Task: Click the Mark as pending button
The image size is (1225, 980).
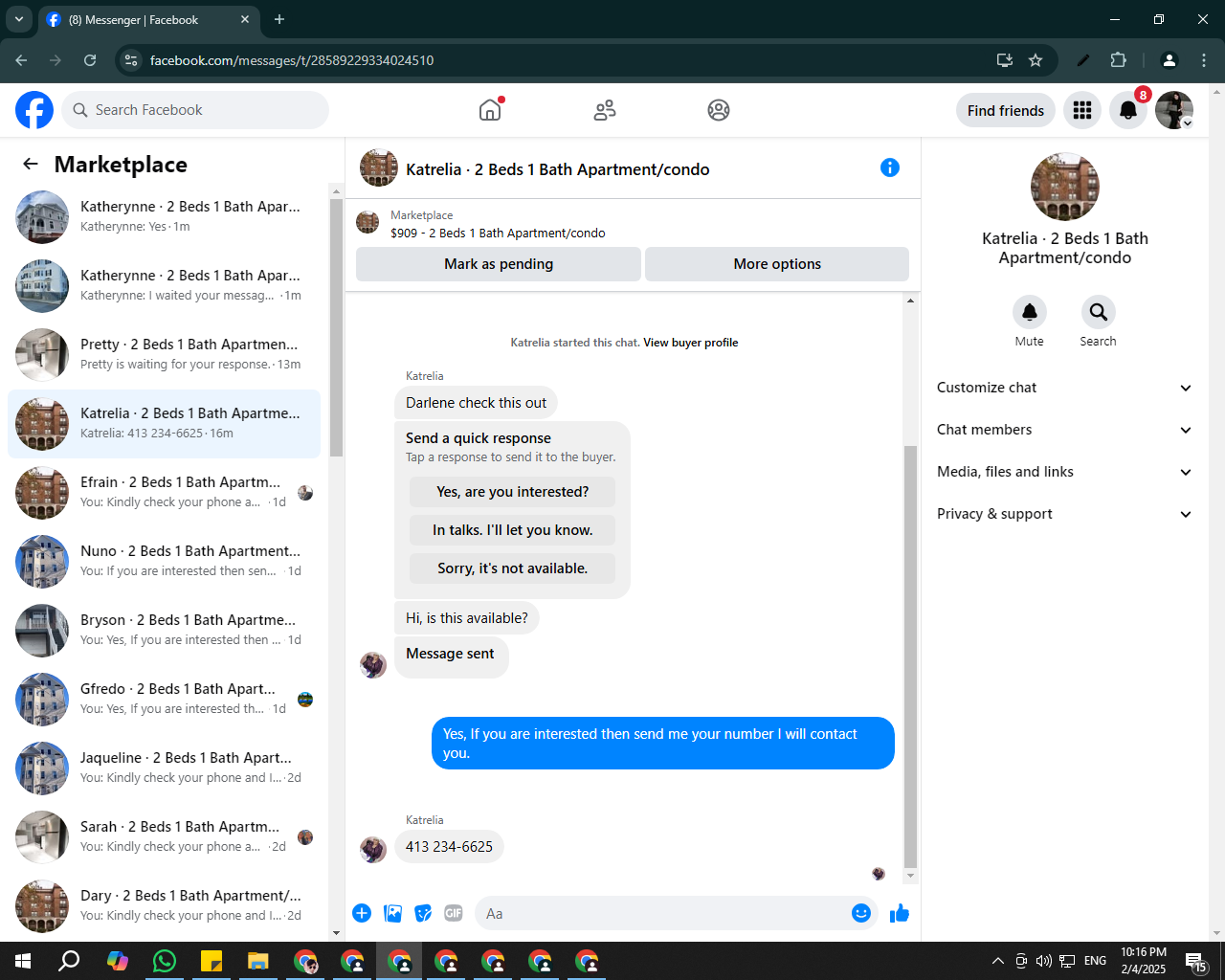Action: click(x=499, y=264)
